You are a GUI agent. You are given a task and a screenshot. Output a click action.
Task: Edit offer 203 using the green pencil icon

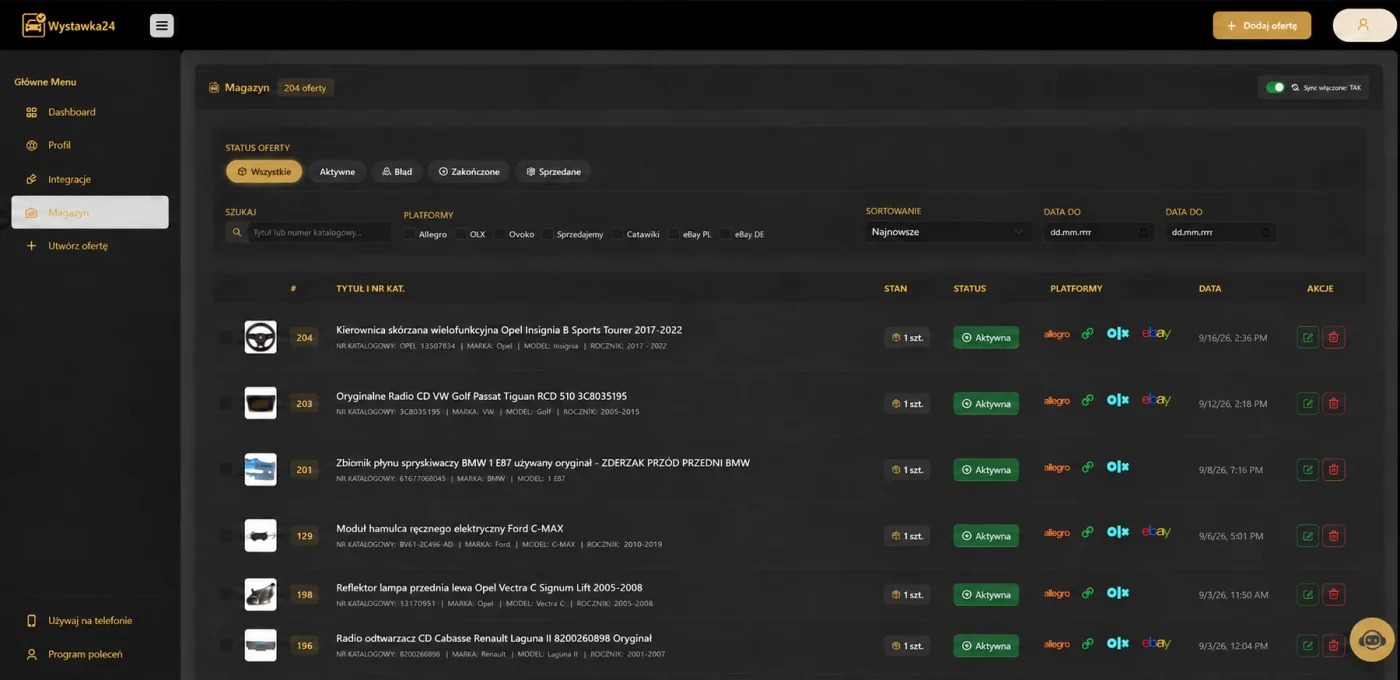click(1307, 404)
